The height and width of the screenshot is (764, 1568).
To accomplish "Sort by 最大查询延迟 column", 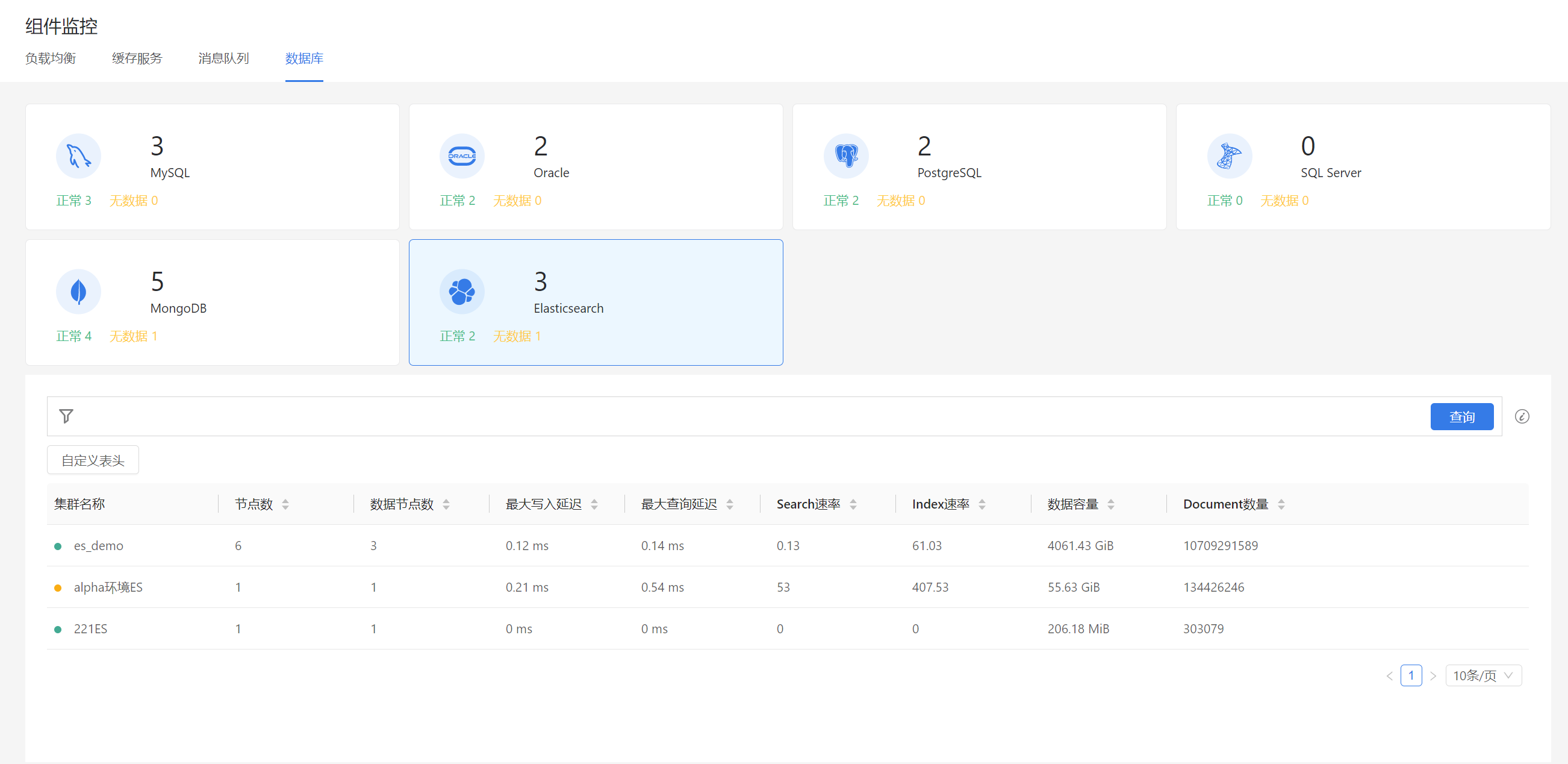I will [x=730, y=504].
